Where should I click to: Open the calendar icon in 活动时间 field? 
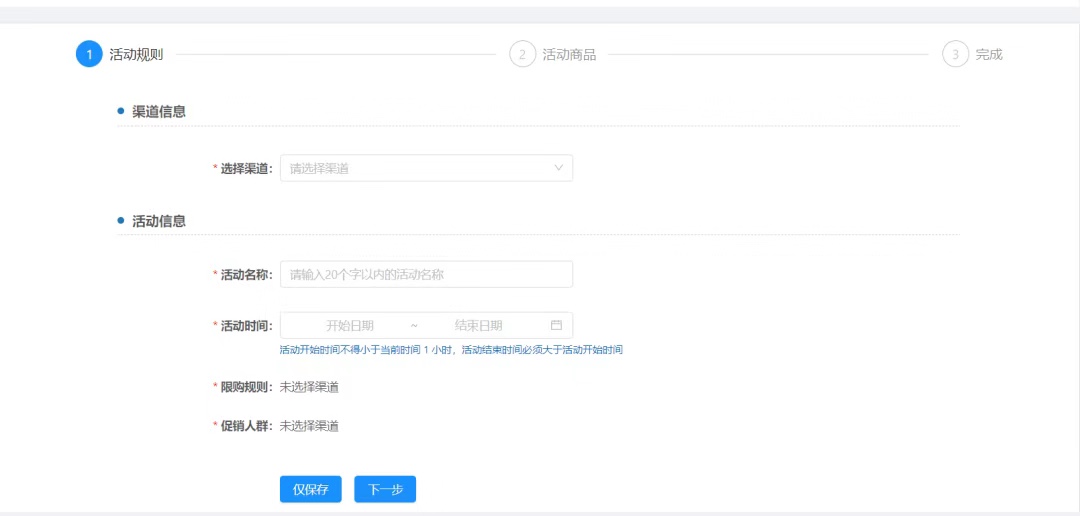coord(557,325)
